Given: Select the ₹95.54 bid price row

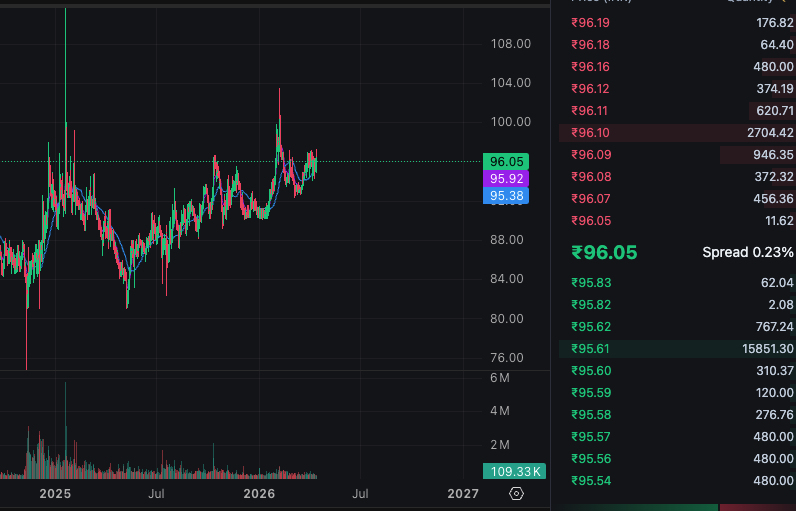Looking at the screenshot, I should (677, 481).
